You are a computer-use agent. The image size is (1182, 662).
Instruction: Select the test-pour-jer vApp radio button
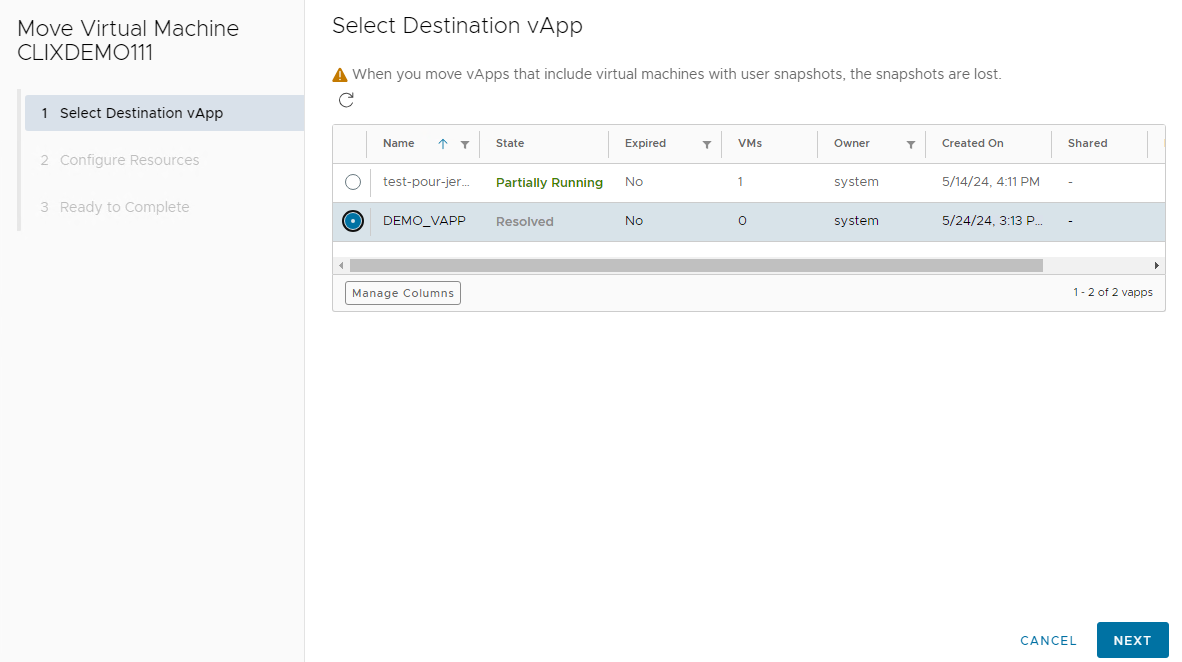[353, 182]
